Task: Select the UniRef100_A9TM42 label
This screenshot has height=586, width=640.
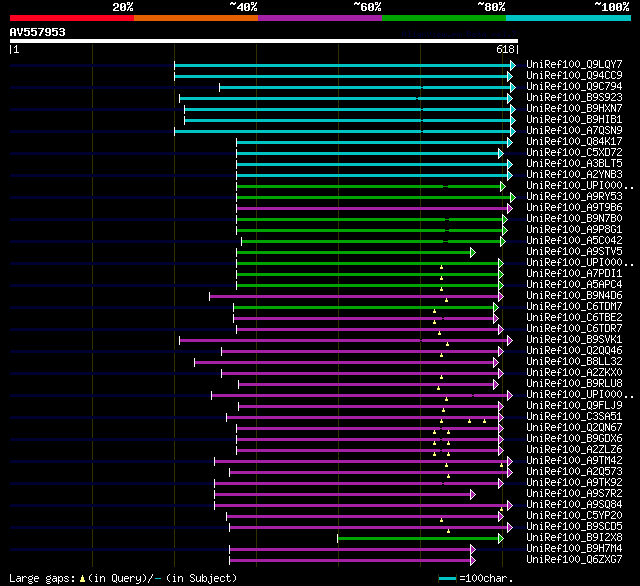Action: click(x=574, y=461)
